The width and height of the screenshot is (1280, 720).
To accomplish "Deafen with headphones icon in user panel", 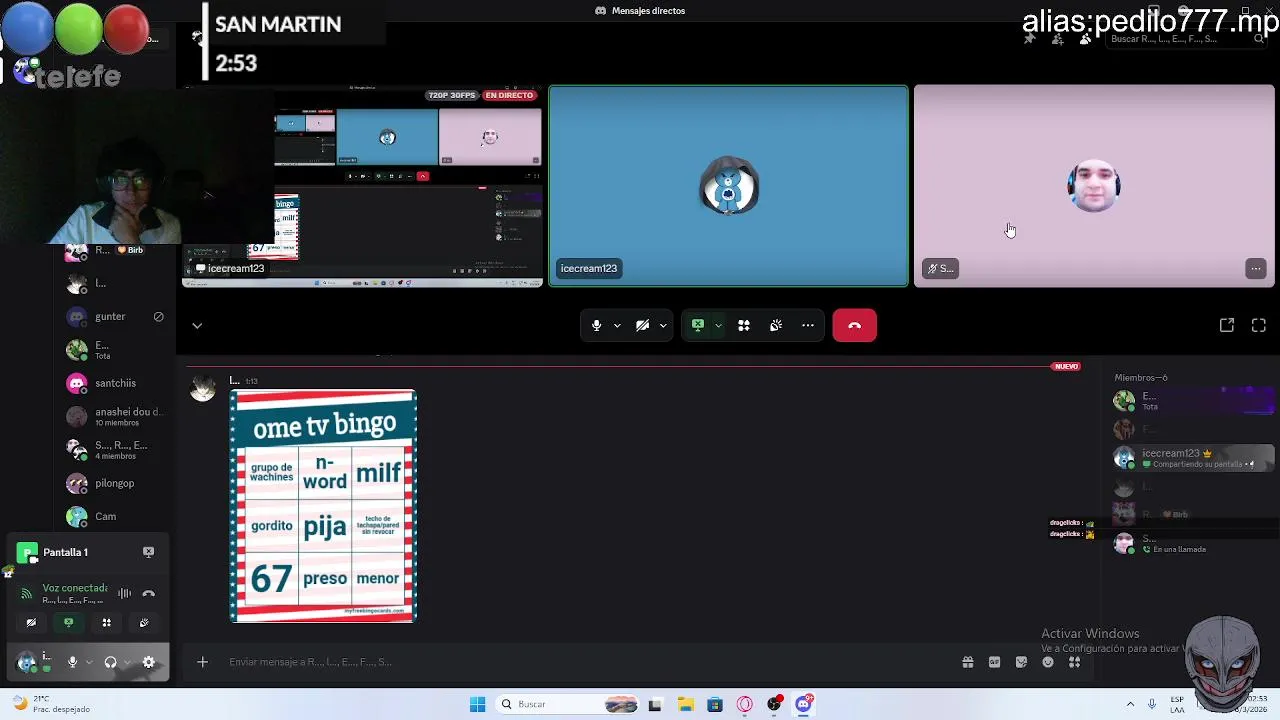I will pos(110,662).
